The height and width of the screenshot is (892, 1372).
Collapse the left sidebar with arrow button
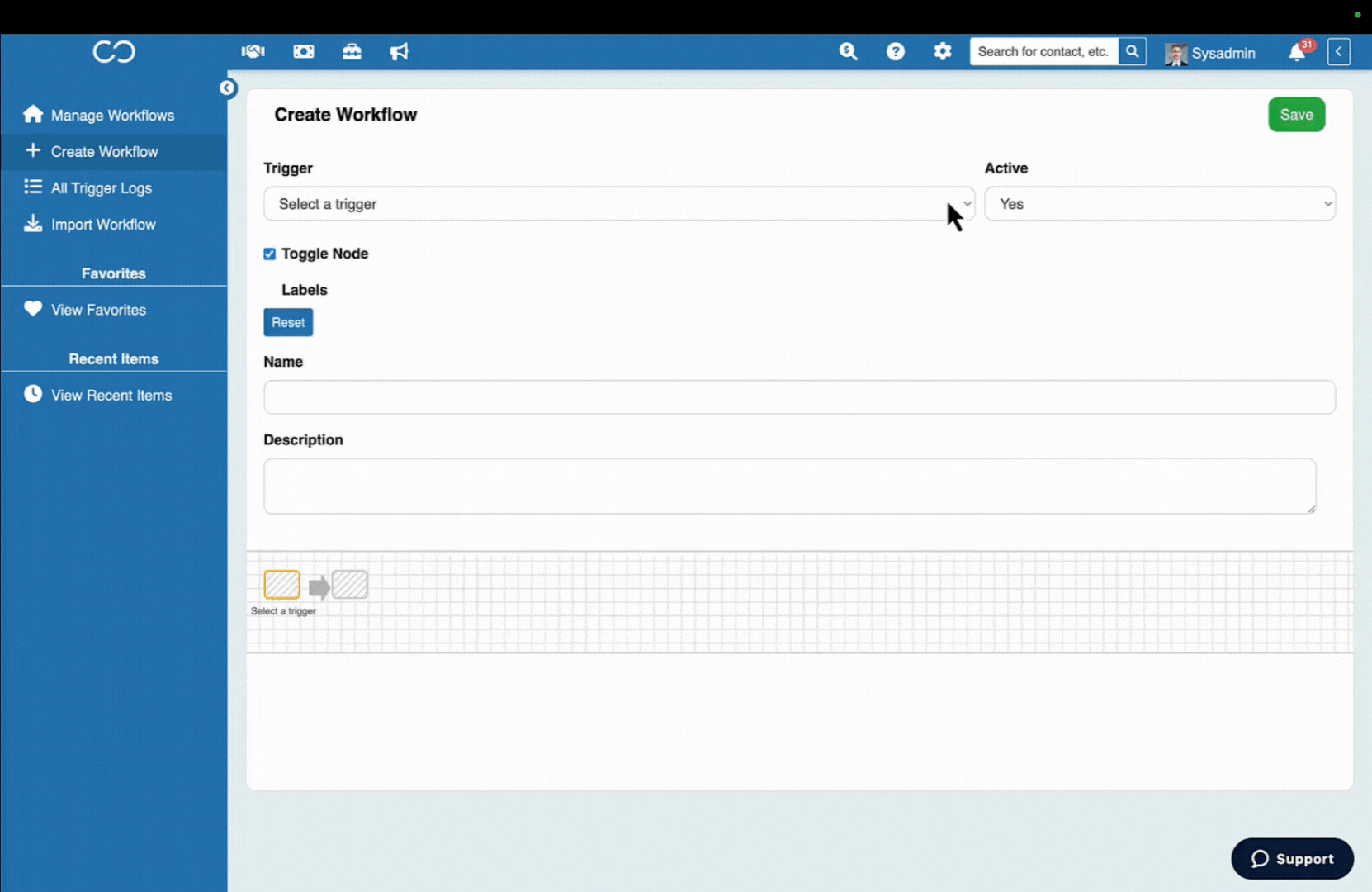[x=227, y=88]
